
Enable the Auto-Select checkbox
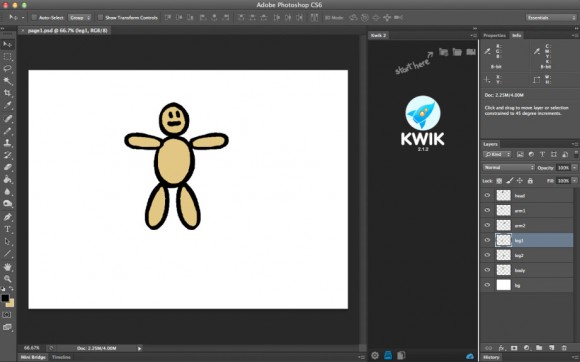point(34,17)
